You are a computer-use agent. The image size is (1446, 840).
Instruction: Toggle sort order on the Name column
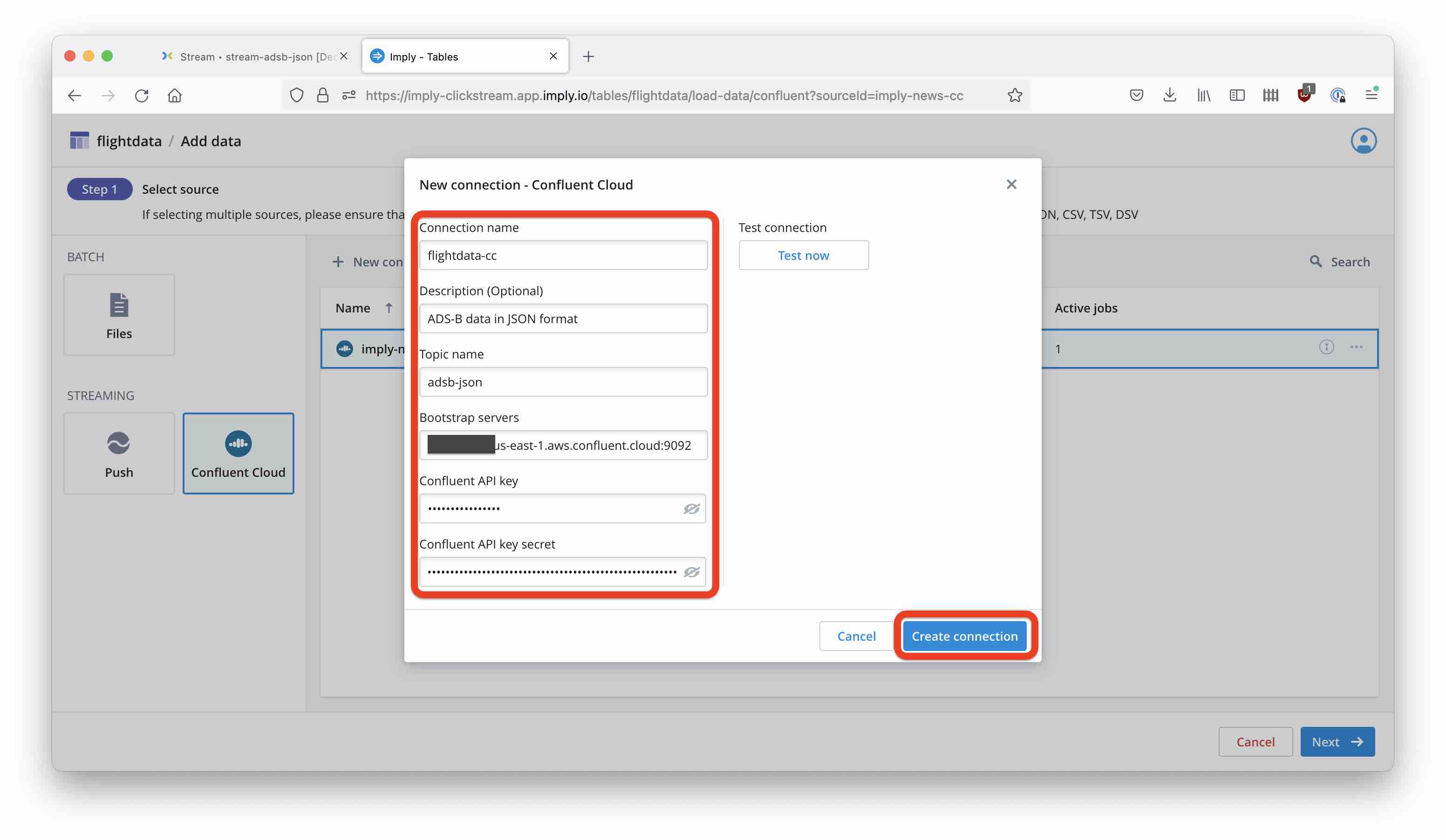pyautogui.click(x=389, y=308)
